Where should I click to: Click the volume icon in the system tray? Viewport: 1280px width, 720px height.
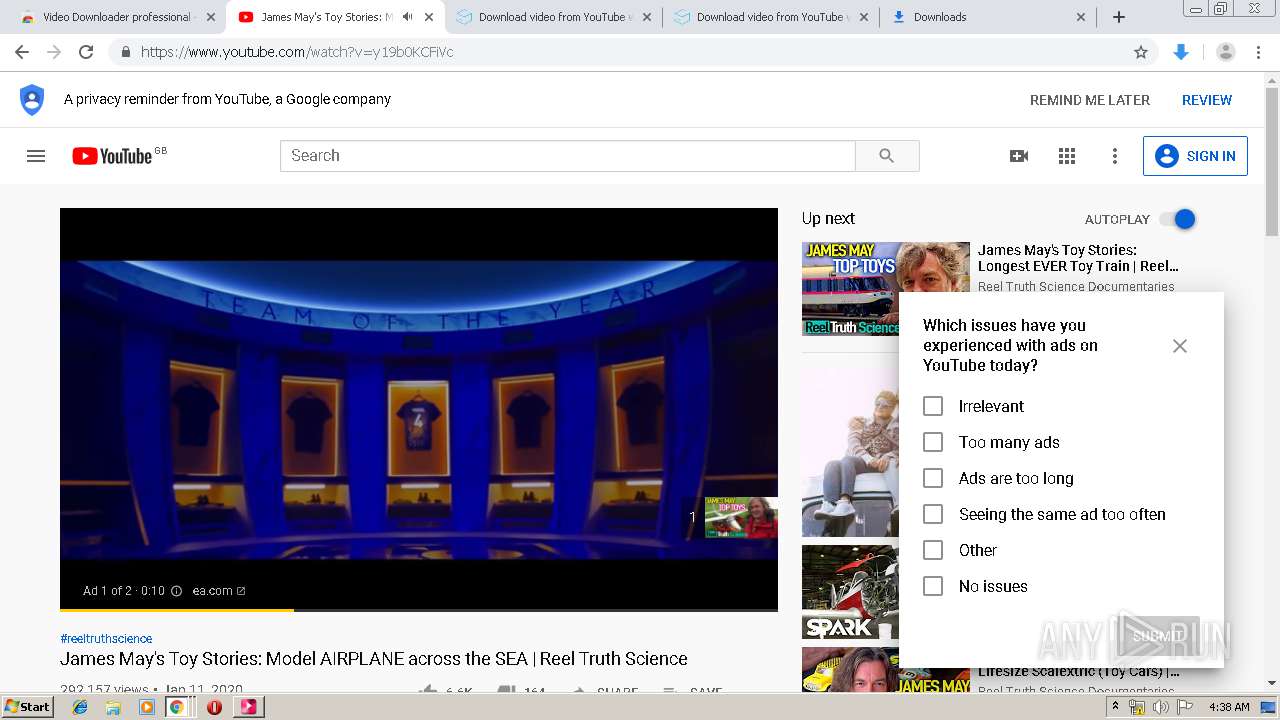[1160, 707]
